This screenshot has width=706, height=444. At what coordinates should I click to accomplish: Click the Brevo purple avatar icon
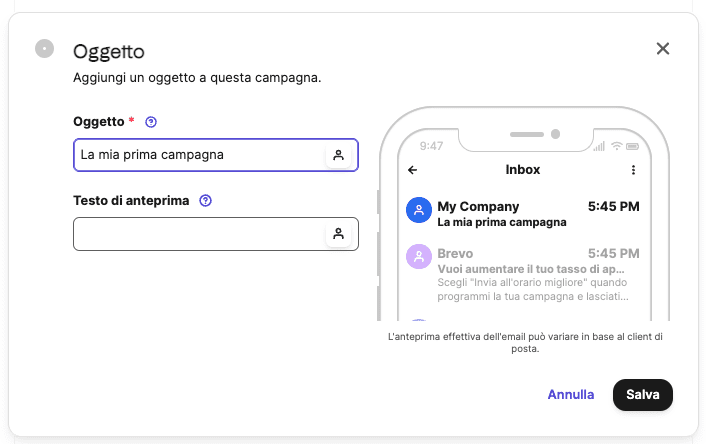419,257
